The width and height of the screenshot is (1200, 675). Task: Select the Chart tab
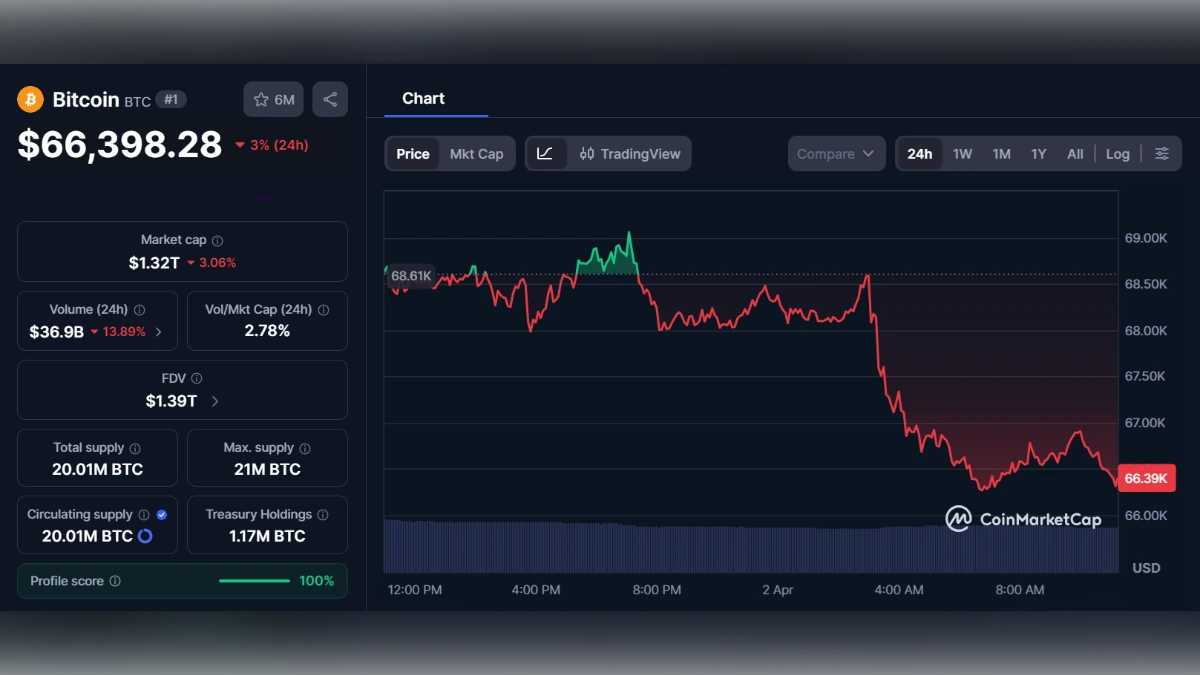pyautogui.click(x=423, y=98)
